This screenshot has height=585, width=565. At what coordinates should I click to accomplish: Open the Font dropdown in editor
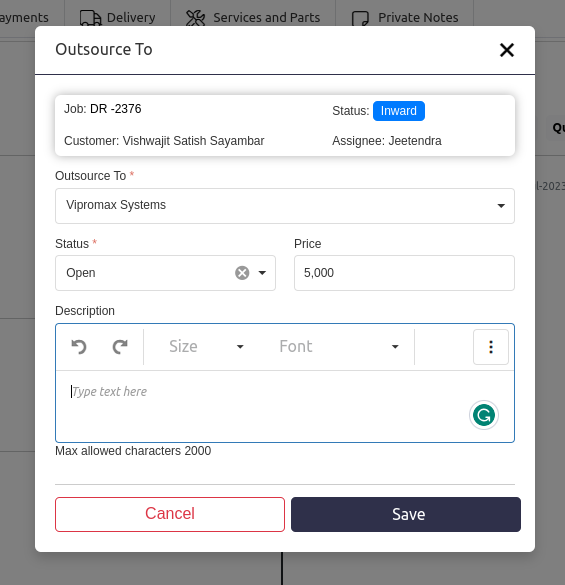point(339,347)
